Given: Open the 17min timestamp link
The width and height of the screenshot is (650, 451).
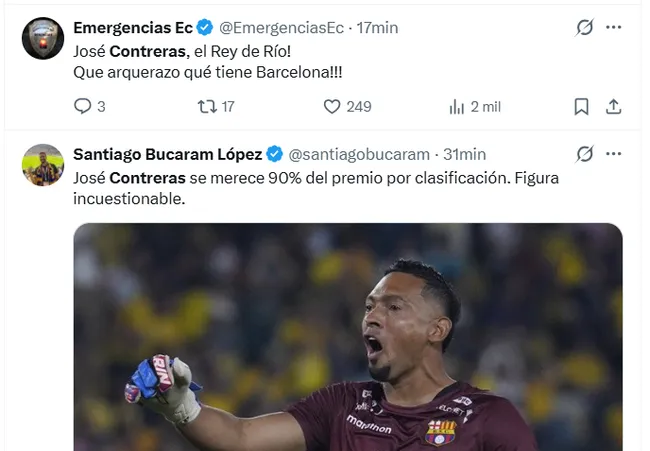Looking at the screenshot, I should [x=377, y=28].
